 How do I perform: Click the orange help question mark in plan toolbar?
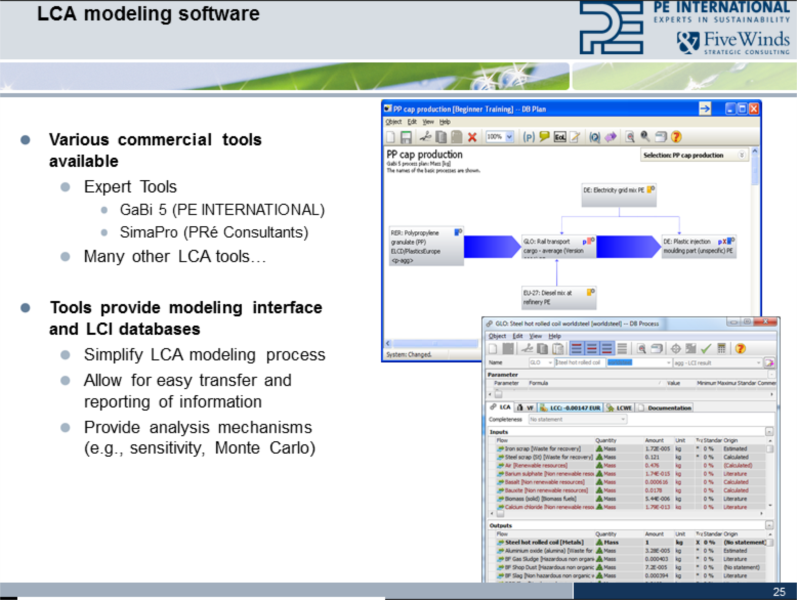pyautogui.click(x=675, y=136)
